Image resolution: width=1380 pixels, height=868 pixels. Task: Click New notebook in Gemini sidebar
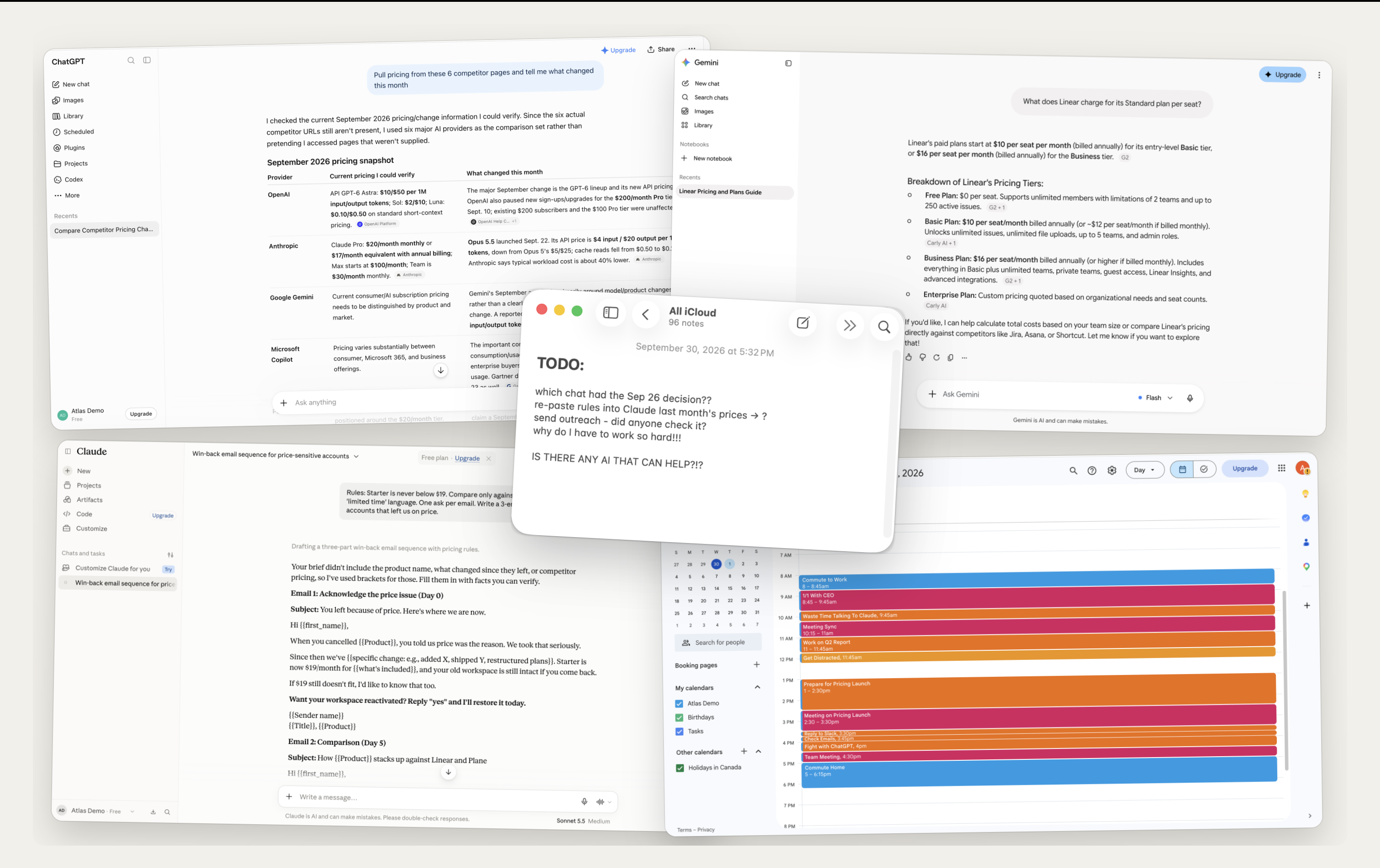point(706,158)
